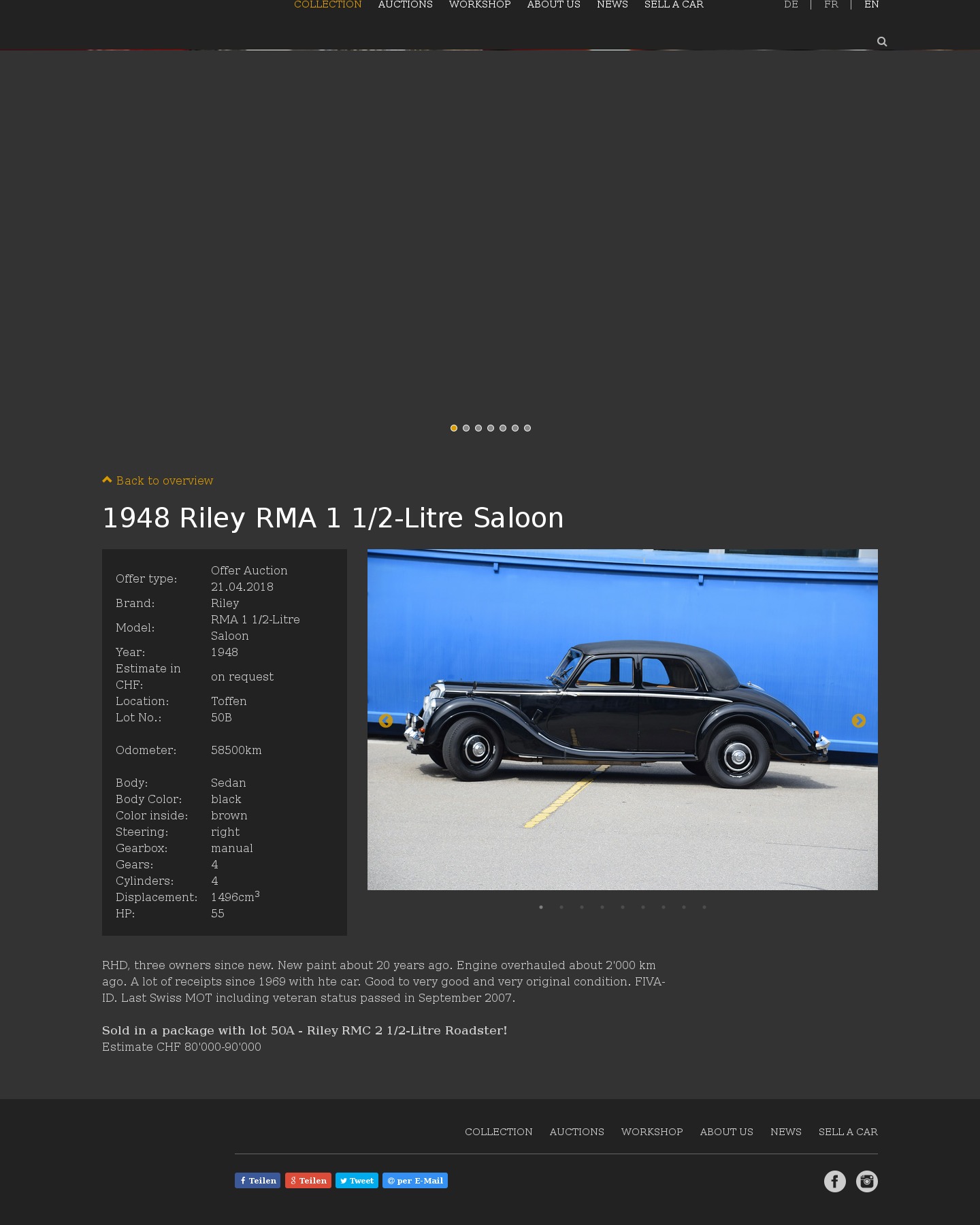Click the 1948 Riley RMA page title
Image resolution: width=980 pixels, height=1225 pixels.
(x=333, y=518)
